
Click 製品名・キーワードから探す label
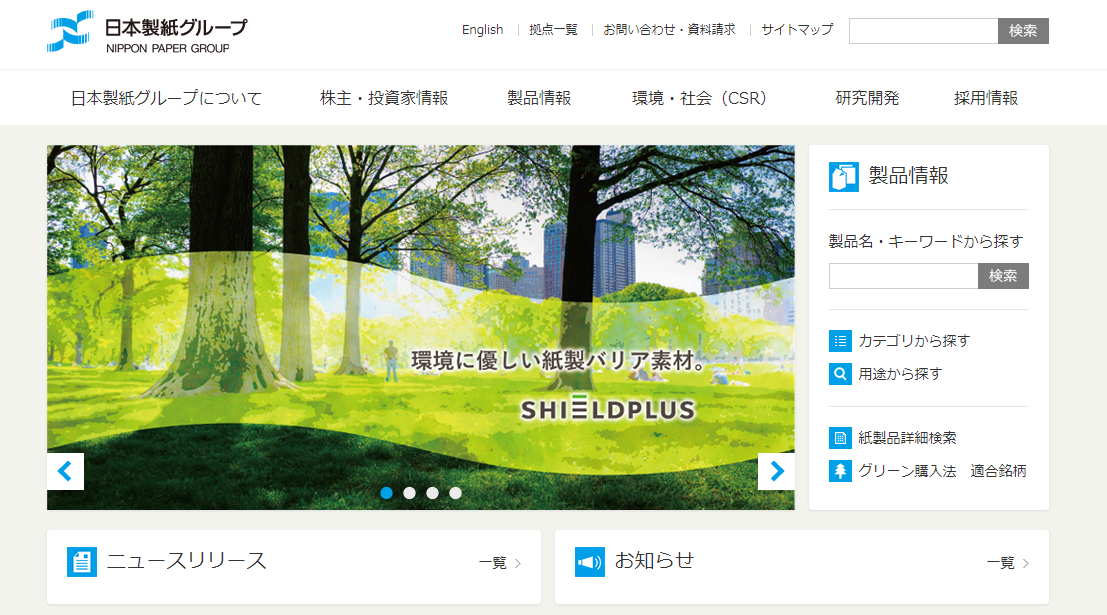click(x=926, y=241)
